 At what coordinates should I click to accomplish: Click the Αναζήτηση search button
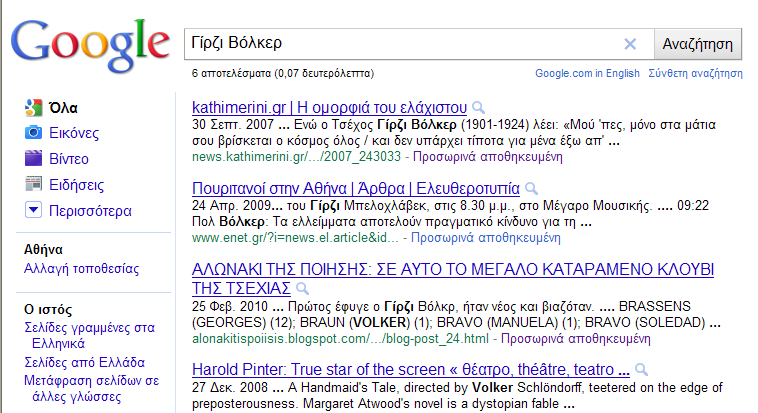click(x=698, y=44)
